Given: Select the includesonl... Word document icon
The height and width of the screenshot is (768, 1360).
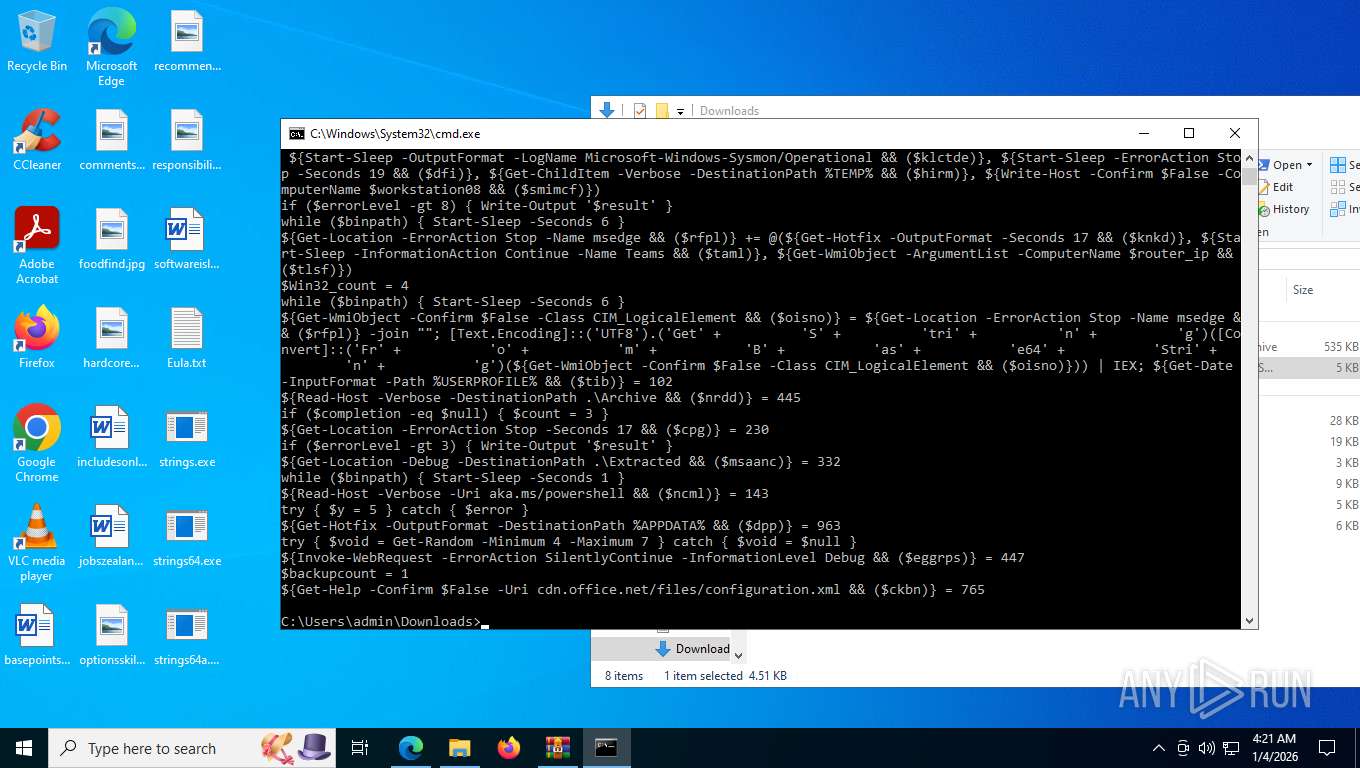Looking at the screenshot, I should pos(109,437).
